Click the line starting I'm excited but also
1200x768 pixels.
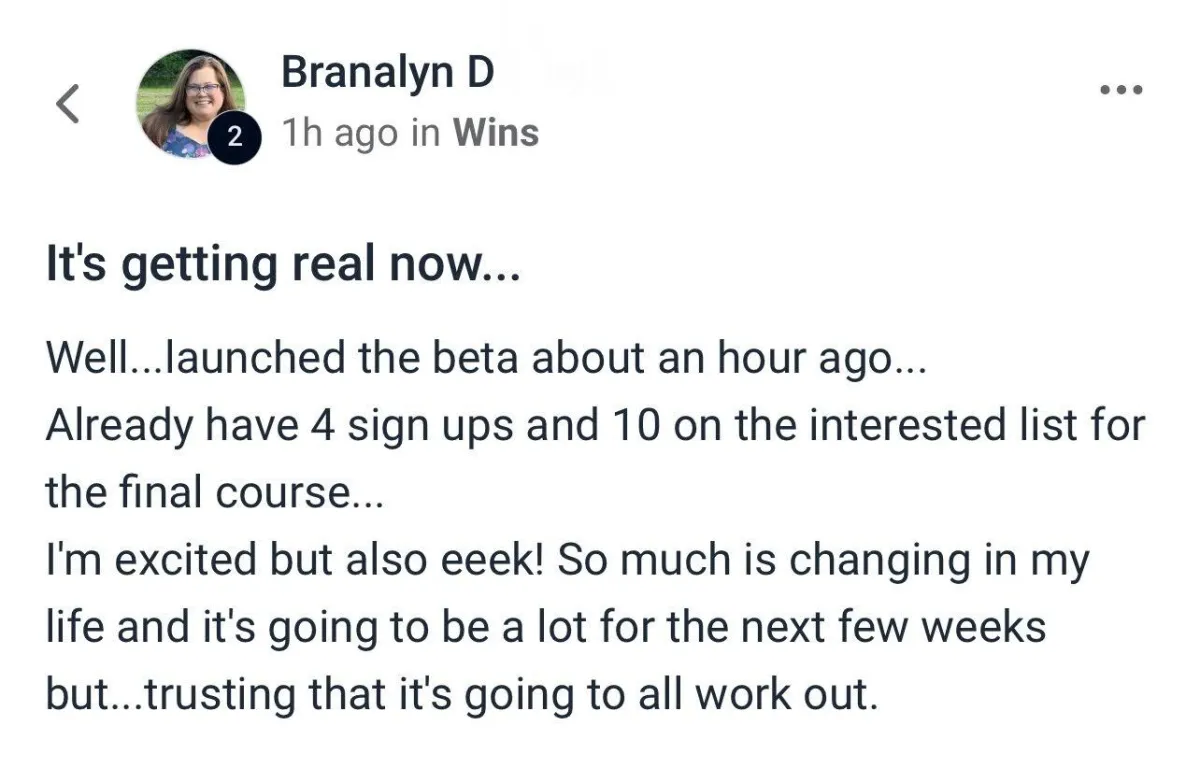click(567, 561)
